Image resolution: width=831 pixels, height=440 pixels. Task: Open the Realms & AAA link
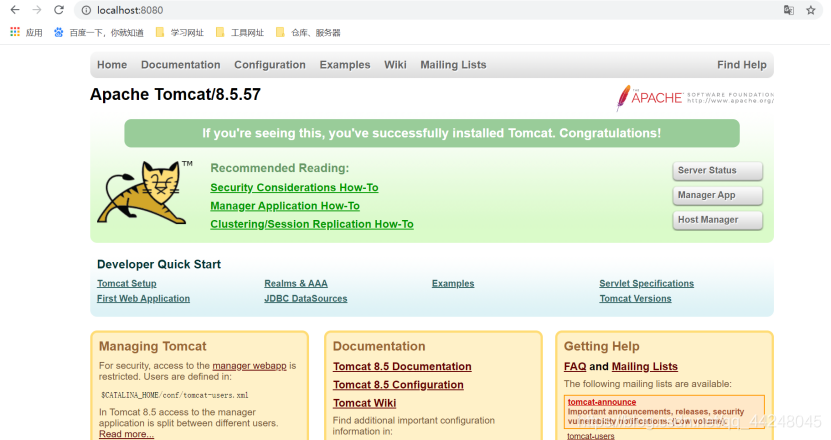tap(296, 284)
